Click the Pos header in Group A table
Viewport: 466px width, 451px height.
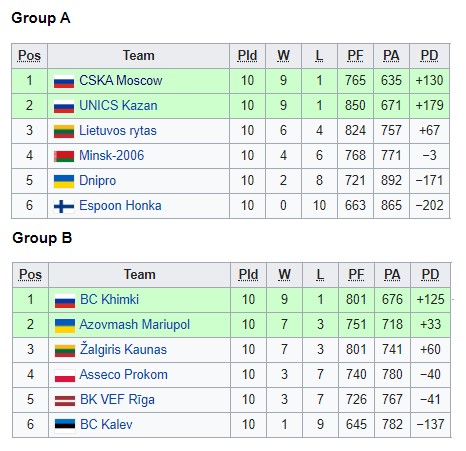click(x=29, y=56)
